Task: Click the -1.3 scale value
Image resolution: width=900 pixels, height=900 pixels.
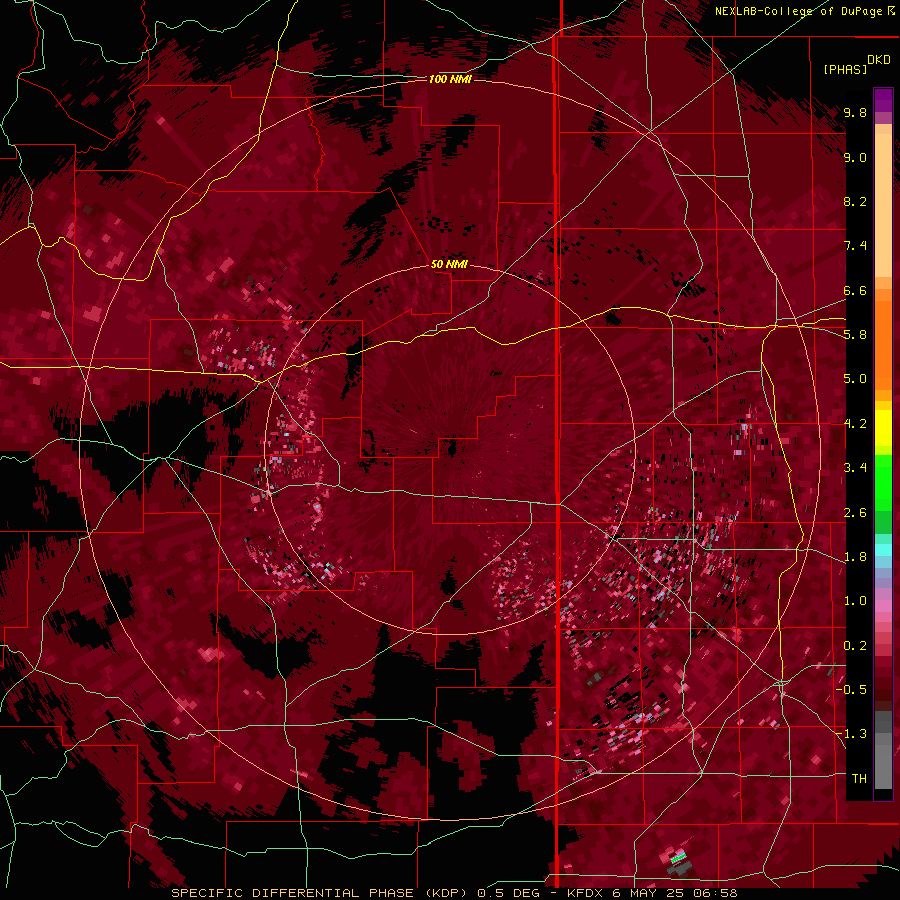Action: pyautogui.click(x=852, y=734)
